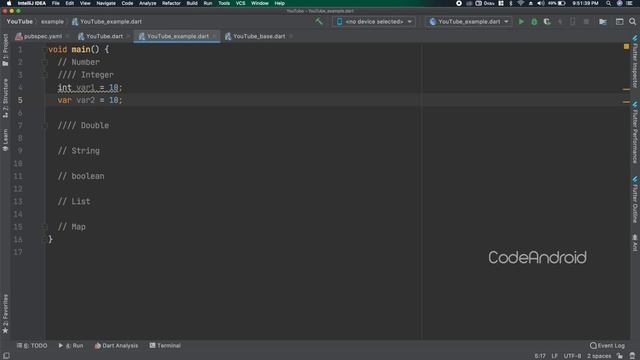Open the TODO tool window
Viewport: 640px width, 360px height.
pyautogui.click(x=32, y=346)
